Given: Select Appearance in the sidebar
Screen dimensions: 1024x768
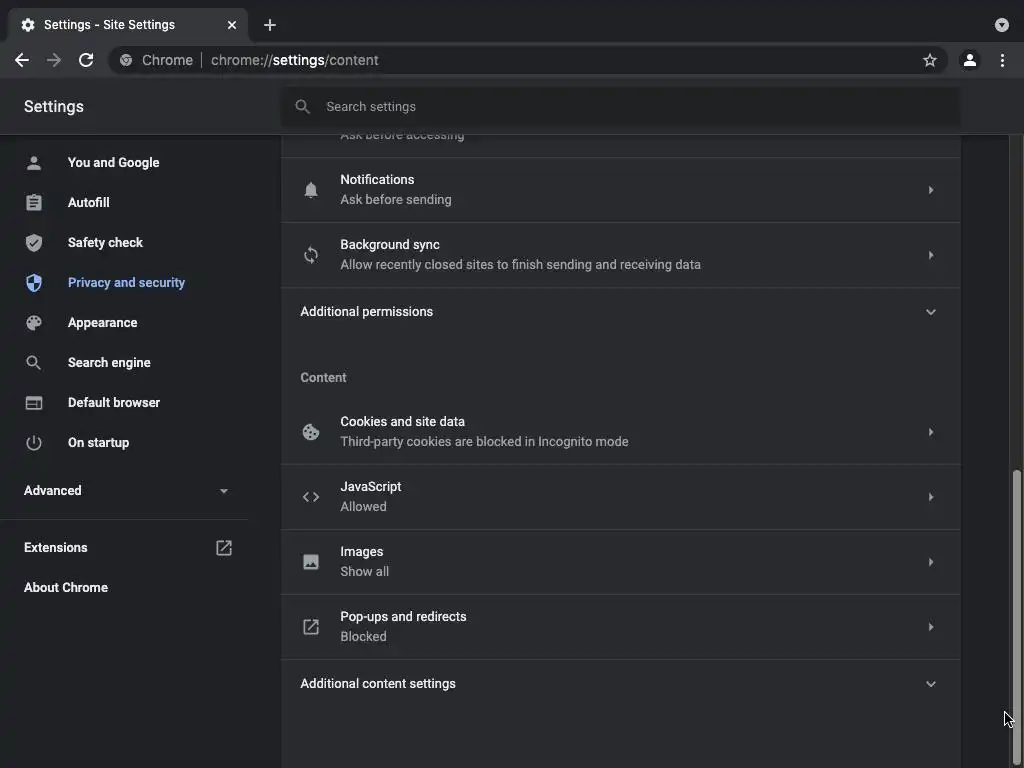Looking at the screenshot, I should (x=102, y=323).
